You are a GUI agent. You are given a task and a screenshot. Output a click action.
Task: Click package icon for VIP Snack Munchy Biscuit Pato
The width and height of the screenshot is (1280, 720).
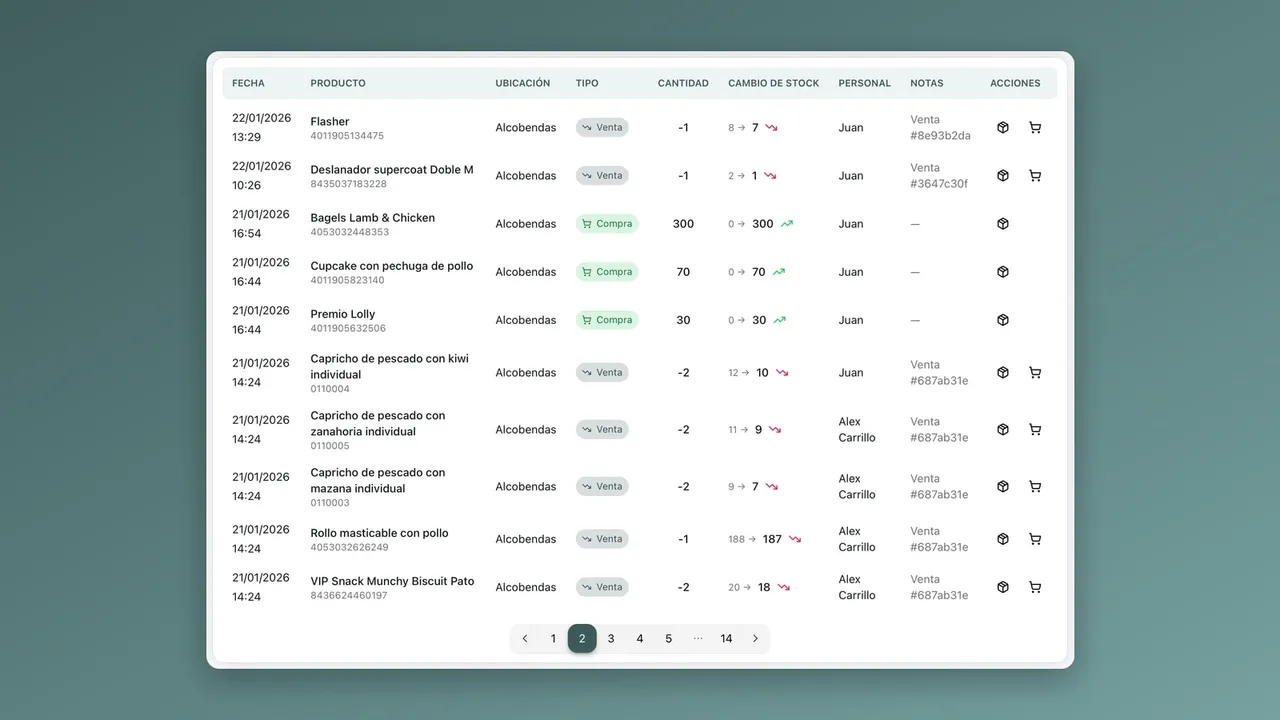coord(1003,587)
